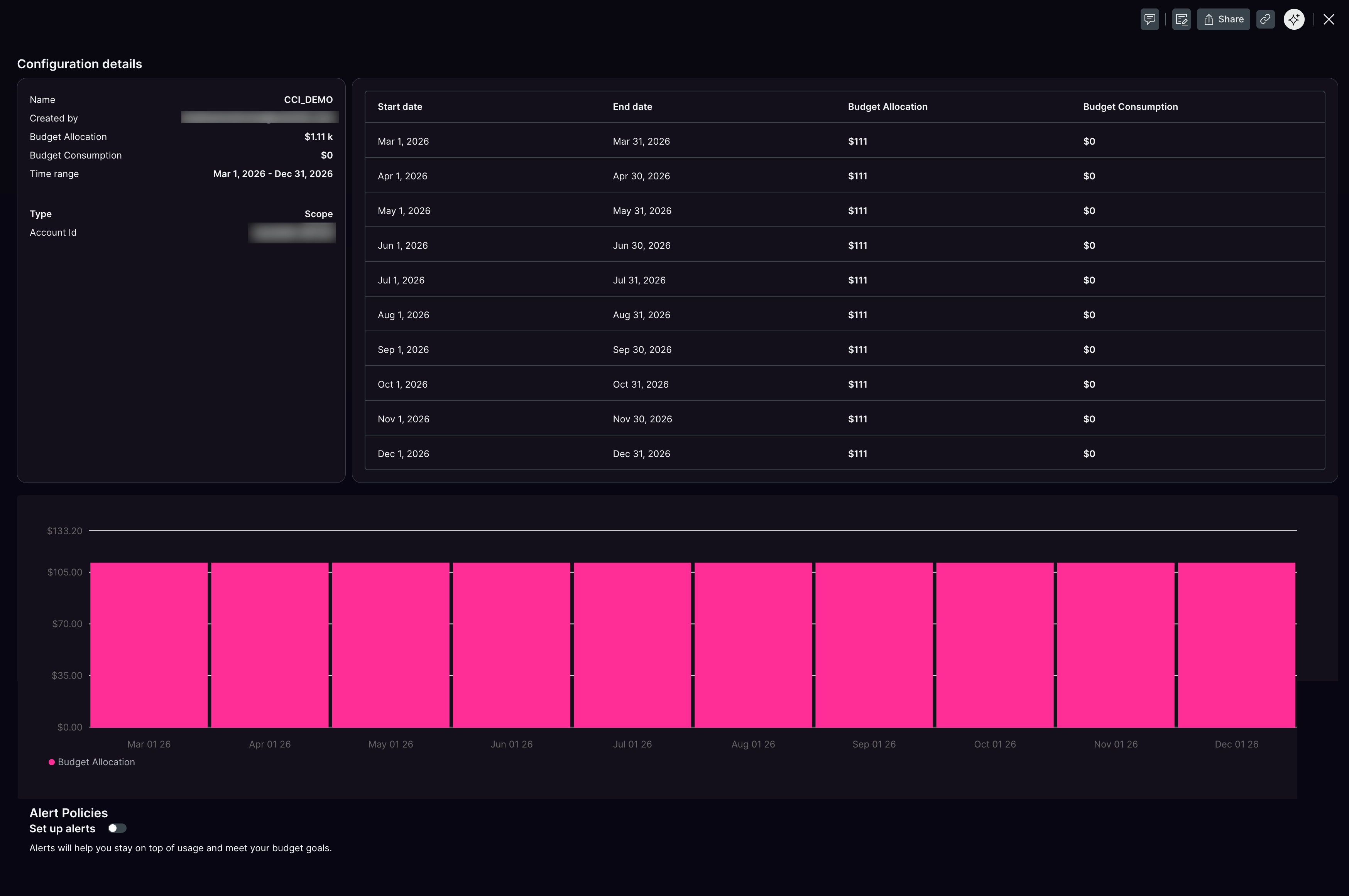Select the Mar 01 26 chart bar

coord(149,645)
